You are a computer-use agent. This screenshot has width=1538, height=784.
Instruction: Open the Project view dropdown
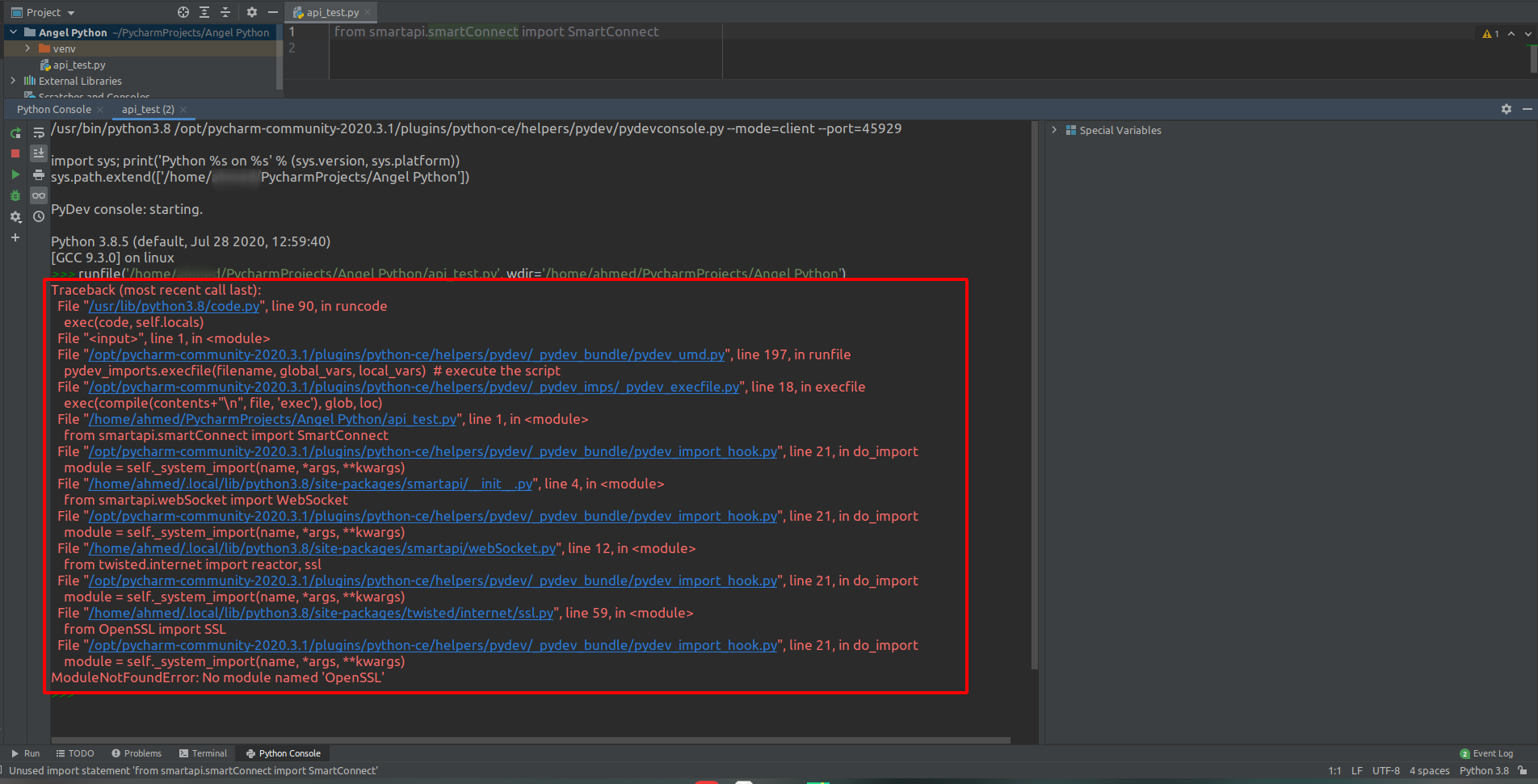click(43, 12)
